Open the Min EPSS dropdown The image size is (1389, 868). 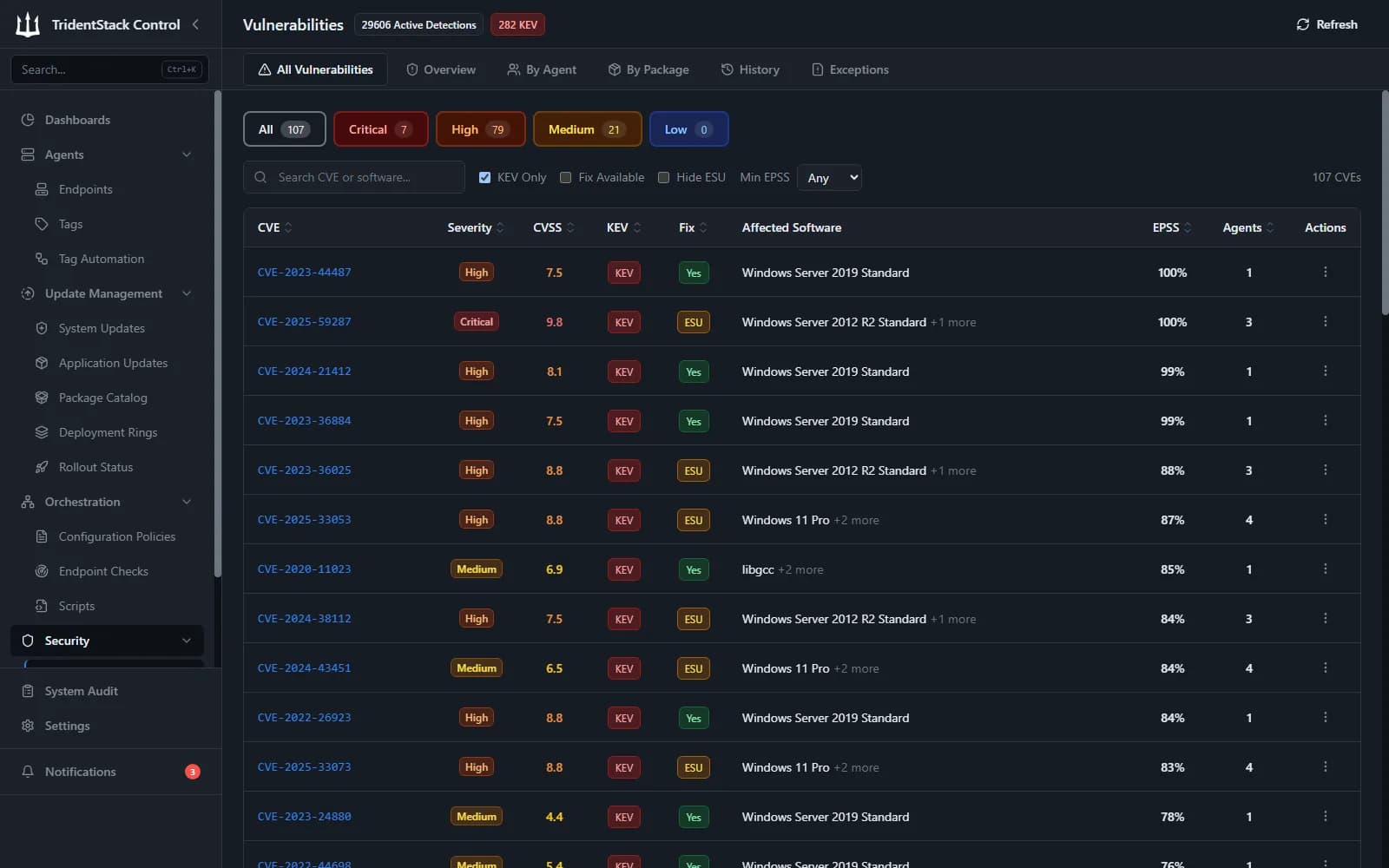(x=829, y=177)
